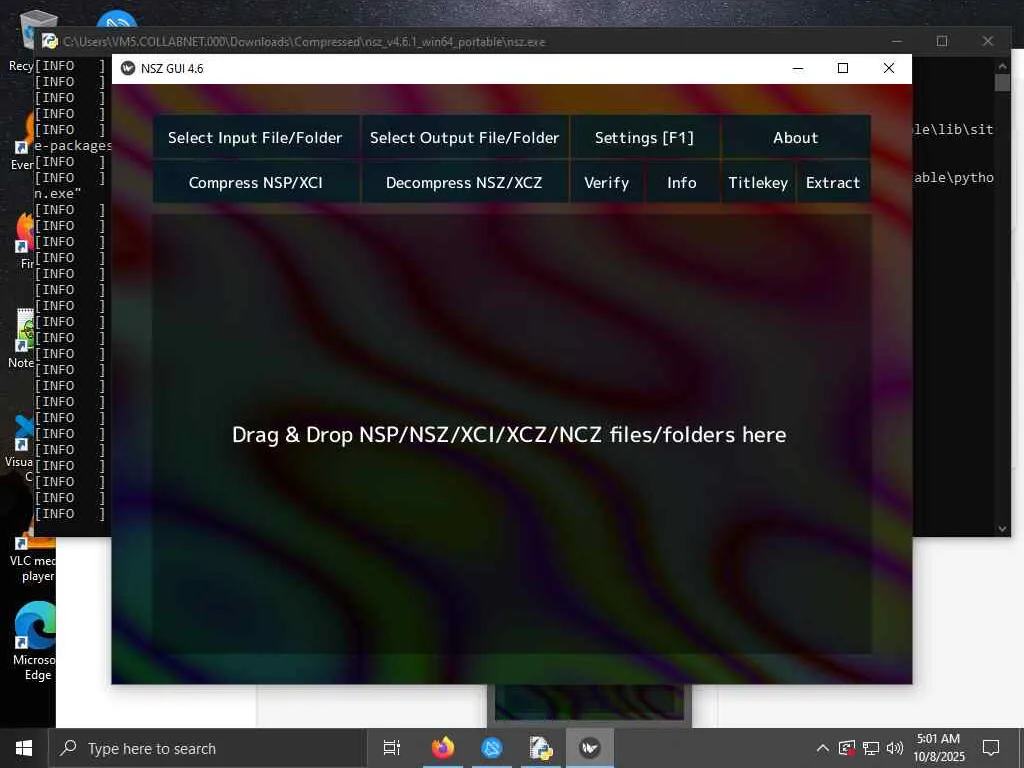The height and width of the screenshot is (768, 1024).
Task: Open the Windows Start menu
Action: coord(24,748)
